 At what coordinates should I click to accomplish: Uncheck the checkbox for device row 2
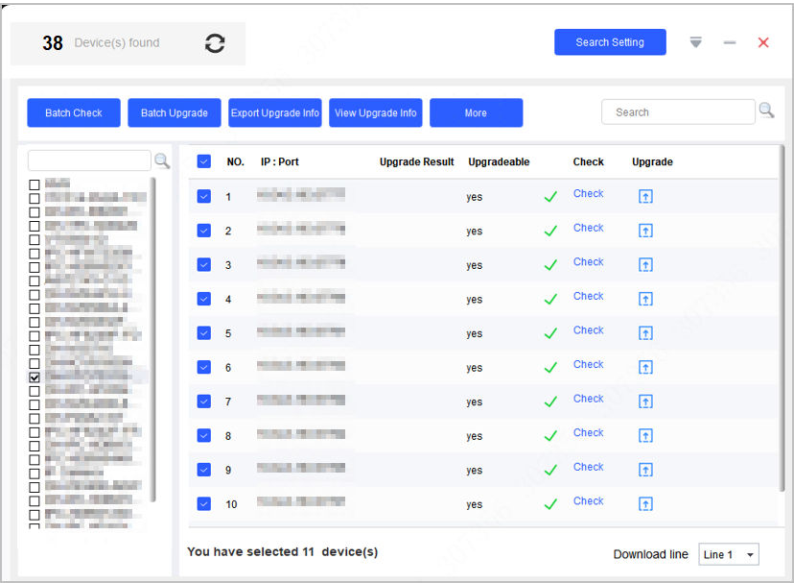[x=204, y=231]
